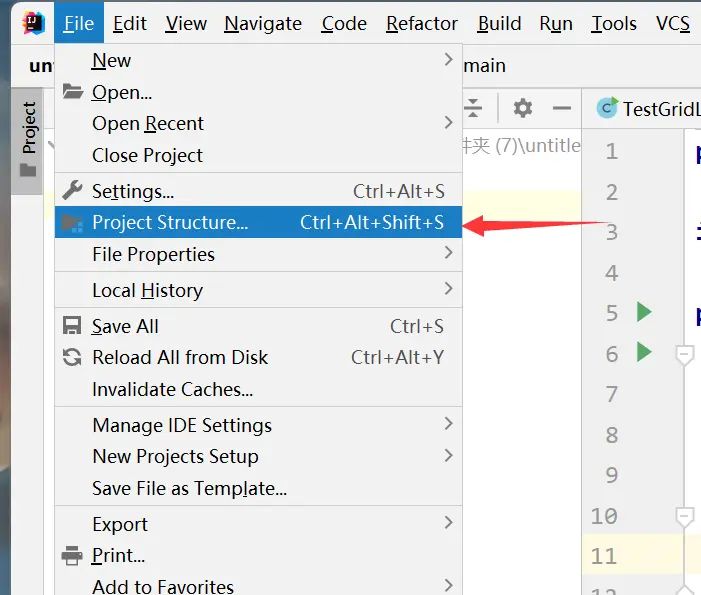Expand the New submenu
The width and height of the screenshot is (701, 595).
pyautogui.click(x=448, y=60)
